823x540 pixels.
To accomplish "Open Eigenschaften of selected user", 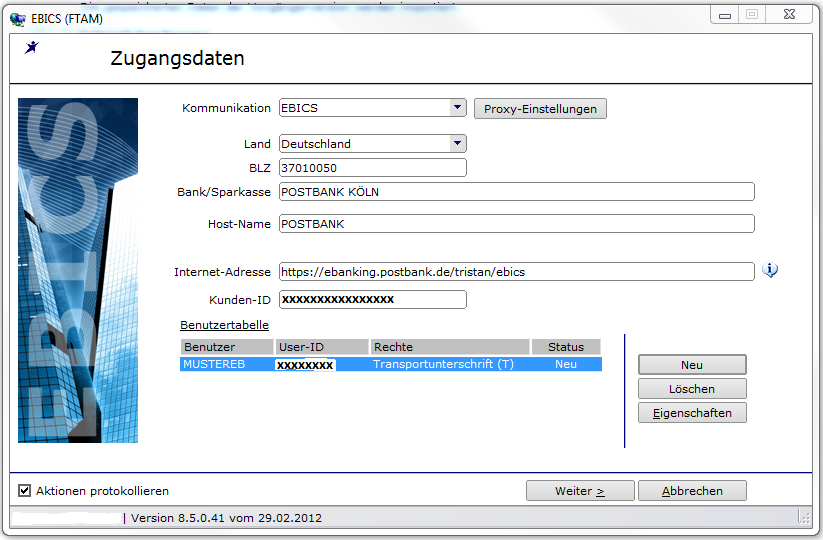I will tap(692, 413).
